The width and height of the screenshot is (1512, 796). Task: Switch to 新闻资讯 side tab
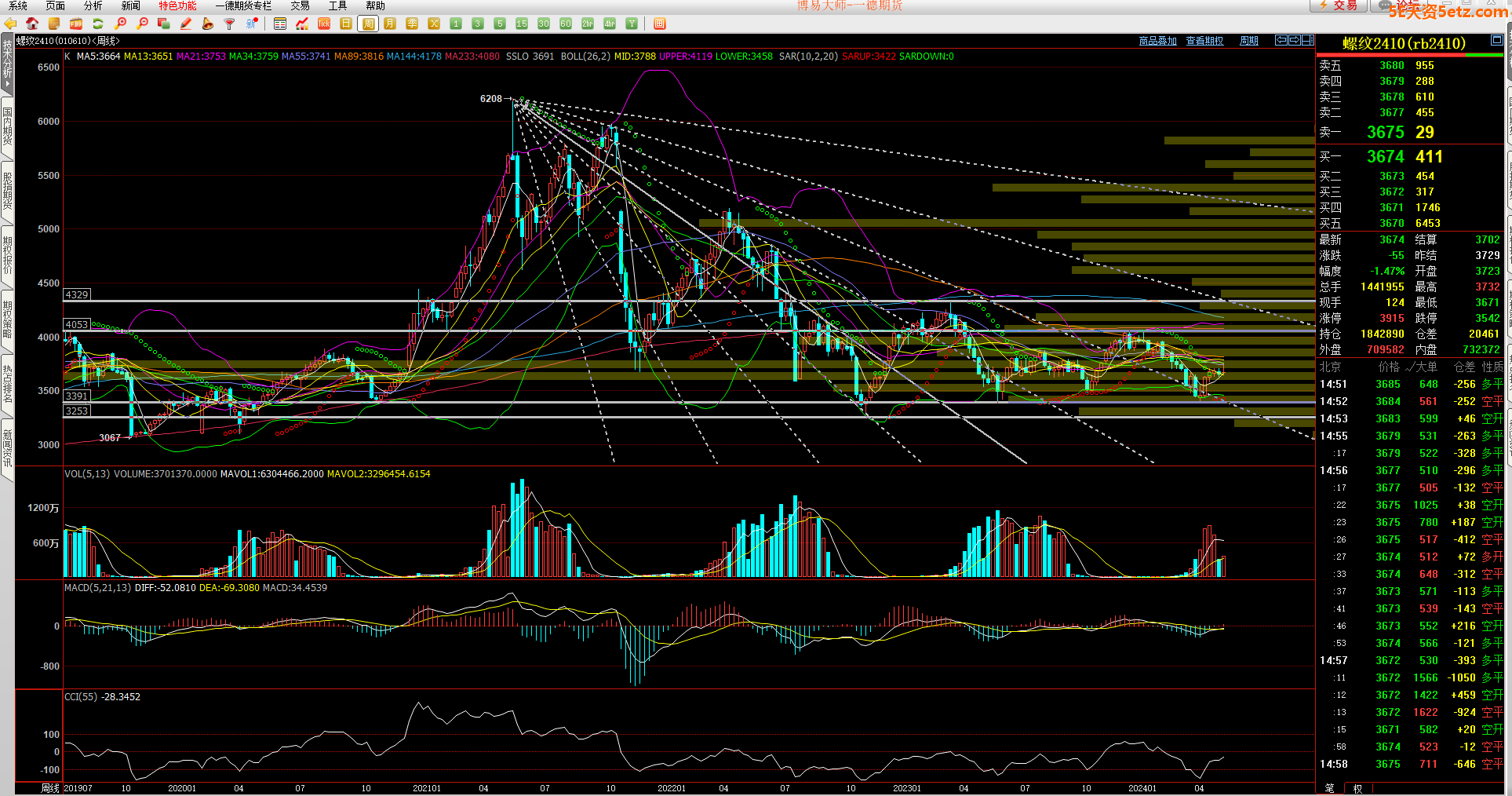click(x=7, y=447)
